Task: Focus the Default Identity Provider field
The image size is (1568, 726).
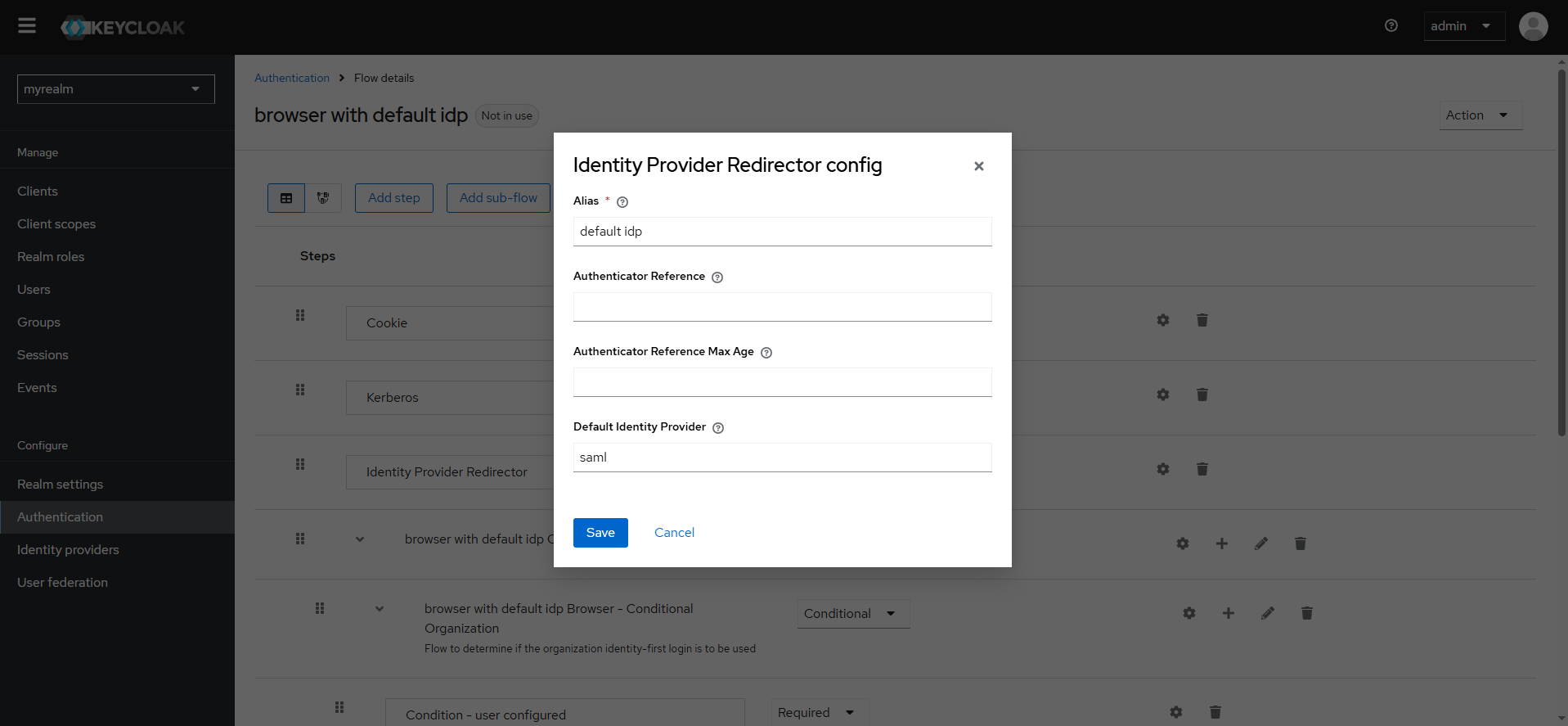Action: coord(783,458)
